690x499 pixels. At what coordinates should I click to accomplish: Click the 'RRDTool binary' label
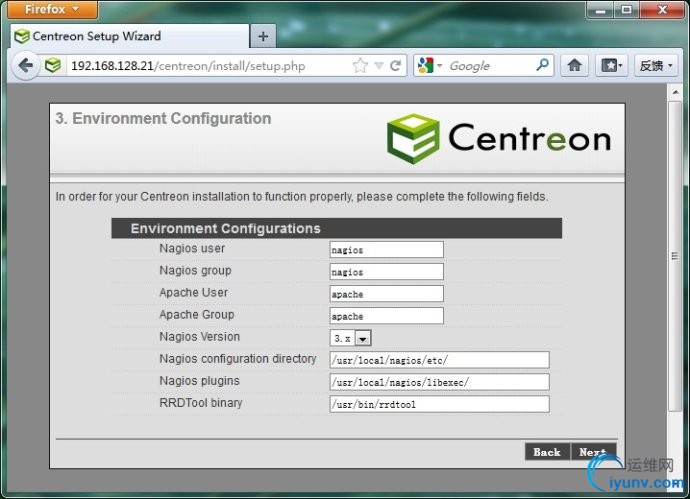[201, 403]
